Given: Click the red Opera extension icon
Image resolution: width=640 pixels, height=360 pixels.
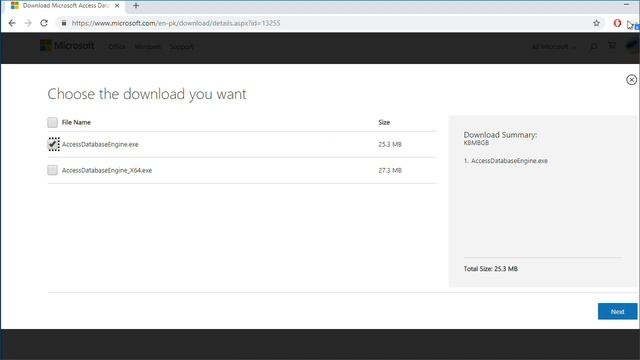Looking at the screenshot, I should pos(617,23).
